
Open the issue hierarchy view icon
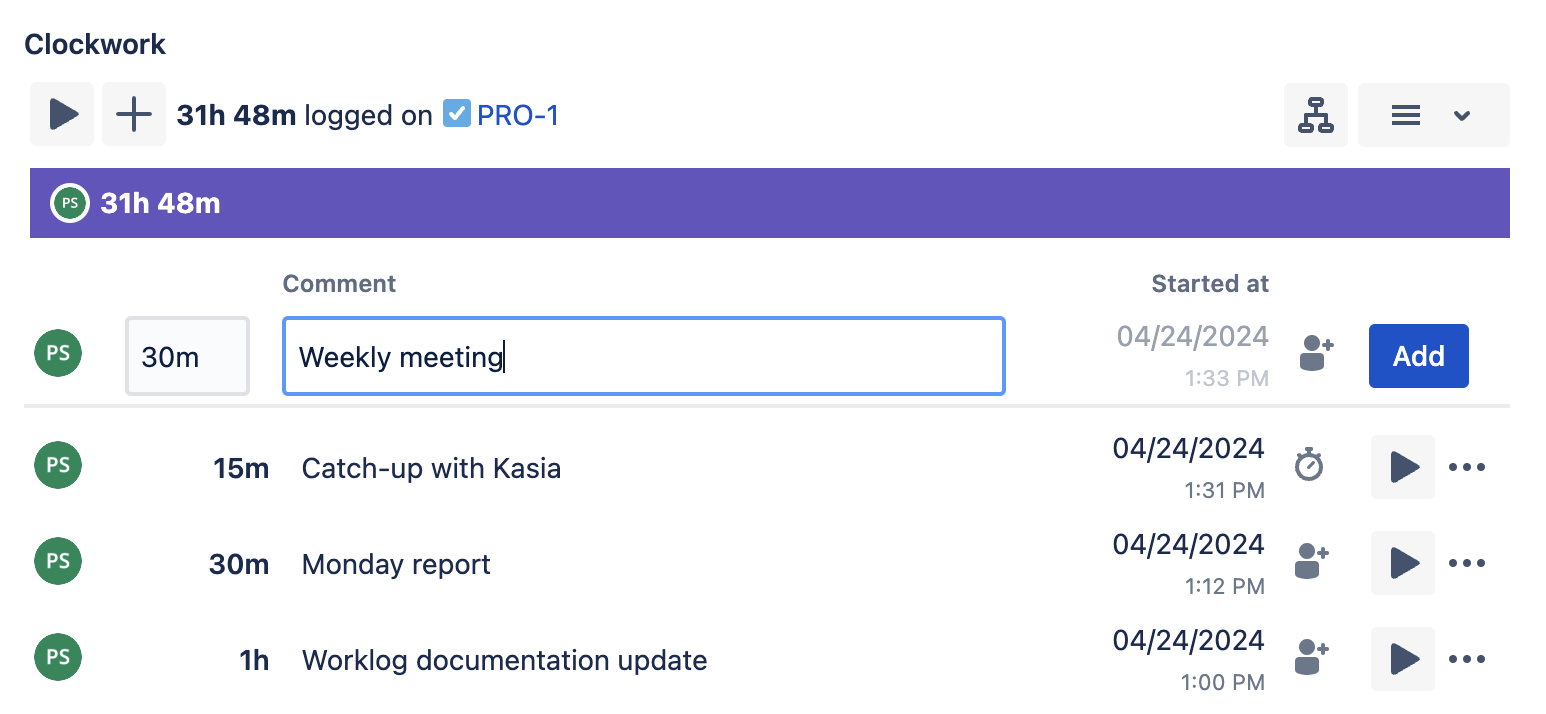point(1316,115)
